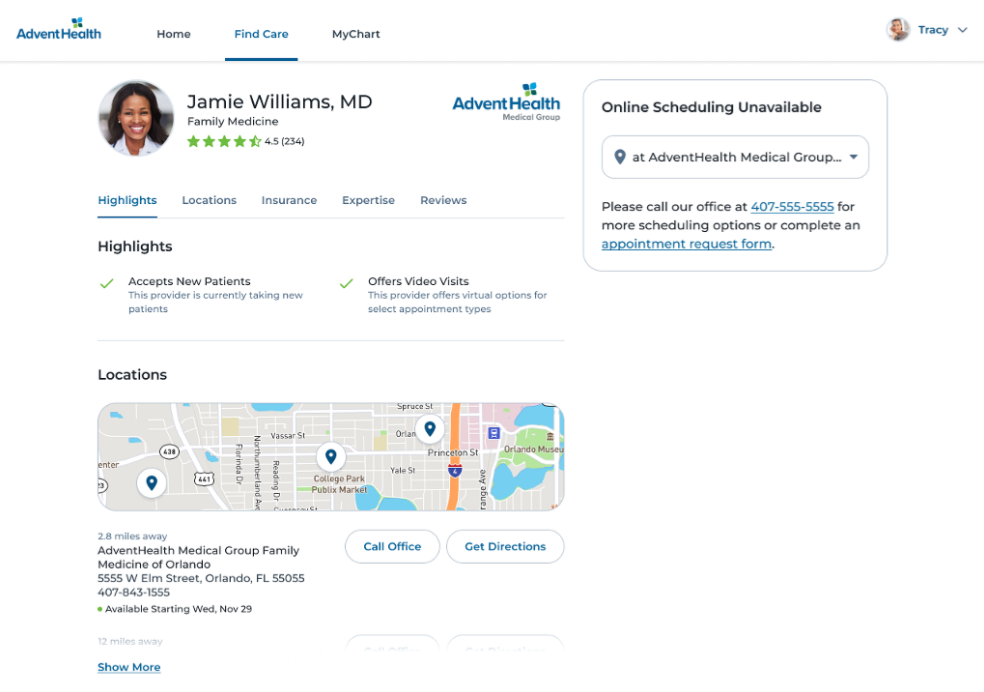Call the office number 407-555-5555 link

click(x=792, y=206)
